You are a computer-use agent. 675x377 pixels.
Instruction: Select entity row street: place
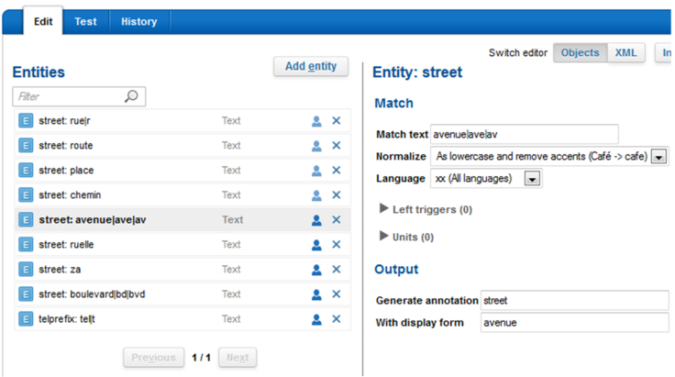click(x=183, y=170)
